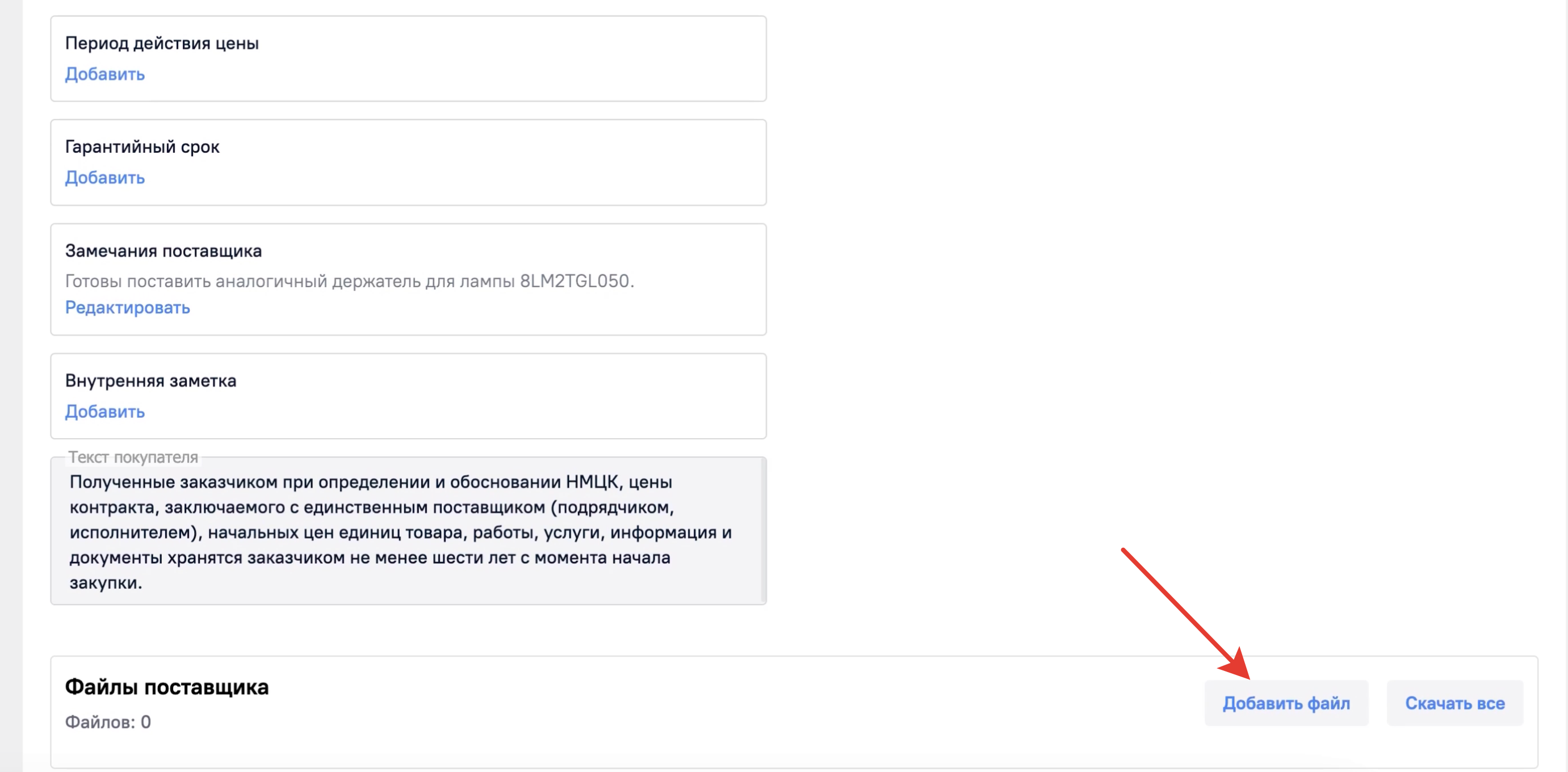This screenshot has height=772, width=1568.
Task: Select the supplier remark text mentioning 8LM2TGL050
Action: (x=349, y=282)
